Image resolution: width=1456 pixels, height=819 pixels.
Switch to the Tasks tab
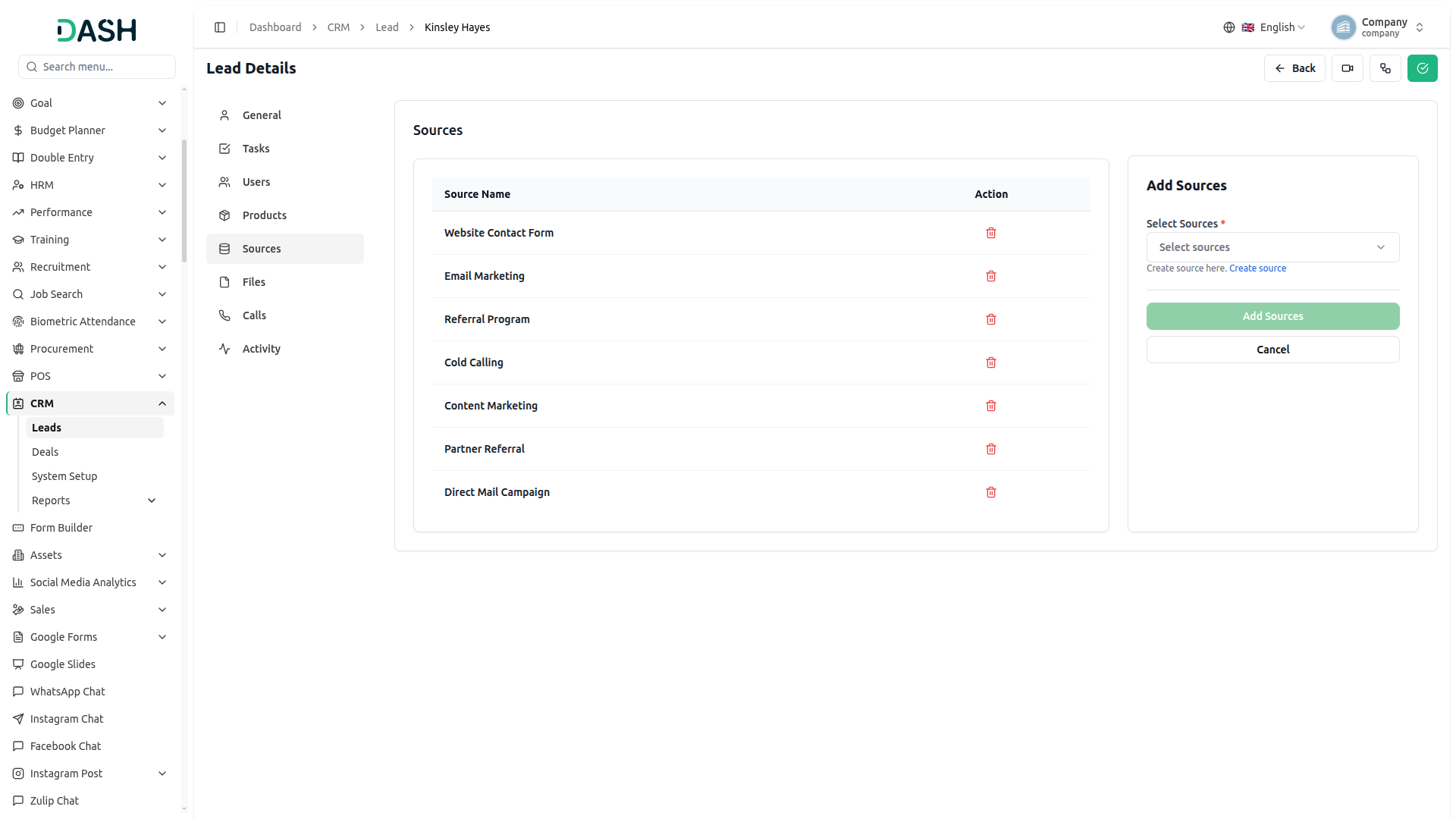click(x=285, y=149)
